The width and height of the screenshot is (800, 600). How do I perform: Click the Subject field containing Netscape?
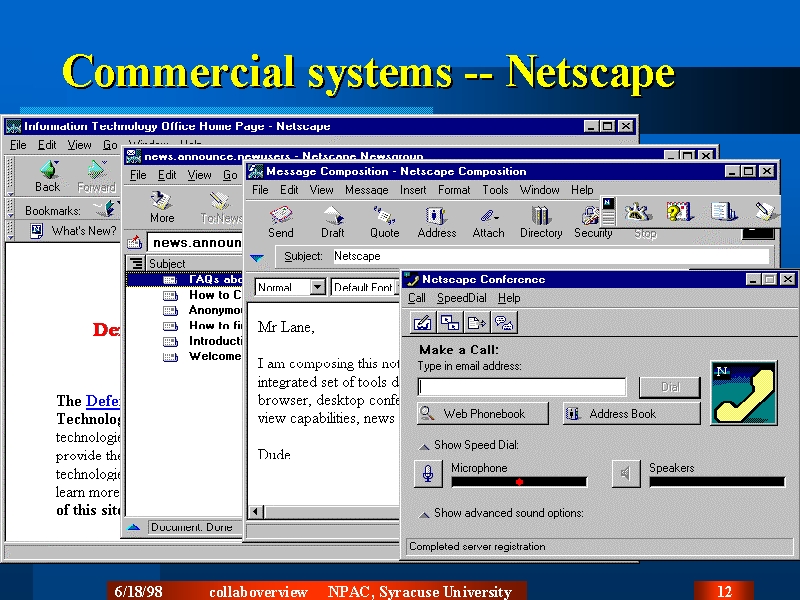551,256
